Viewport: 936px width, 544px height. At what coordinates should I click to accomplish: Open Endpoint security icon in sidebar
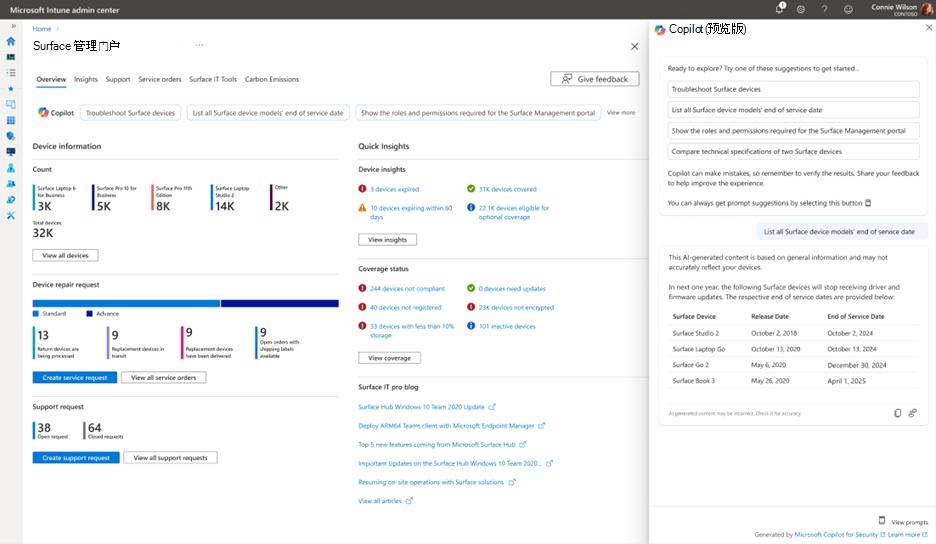coord(11,136)
